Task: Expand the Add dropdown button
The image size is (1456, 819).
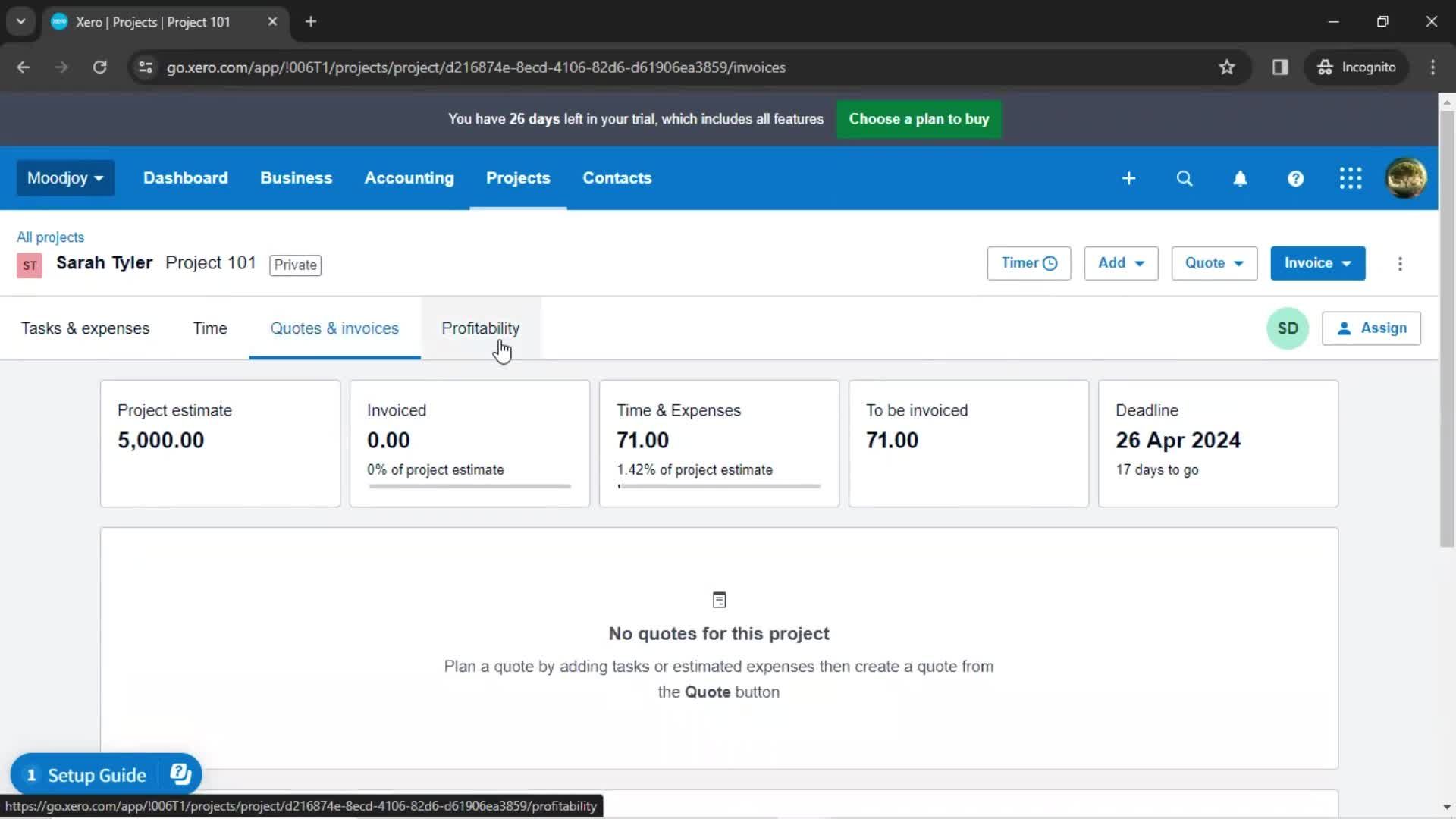Action: pos(1121,263)
